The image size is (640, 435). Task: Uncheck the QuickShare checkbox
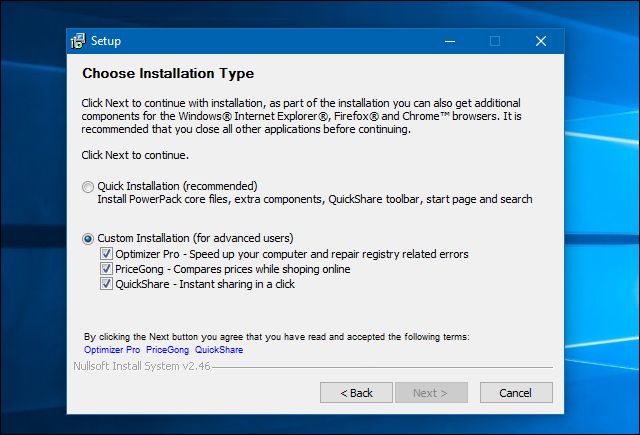click(106, 284)
